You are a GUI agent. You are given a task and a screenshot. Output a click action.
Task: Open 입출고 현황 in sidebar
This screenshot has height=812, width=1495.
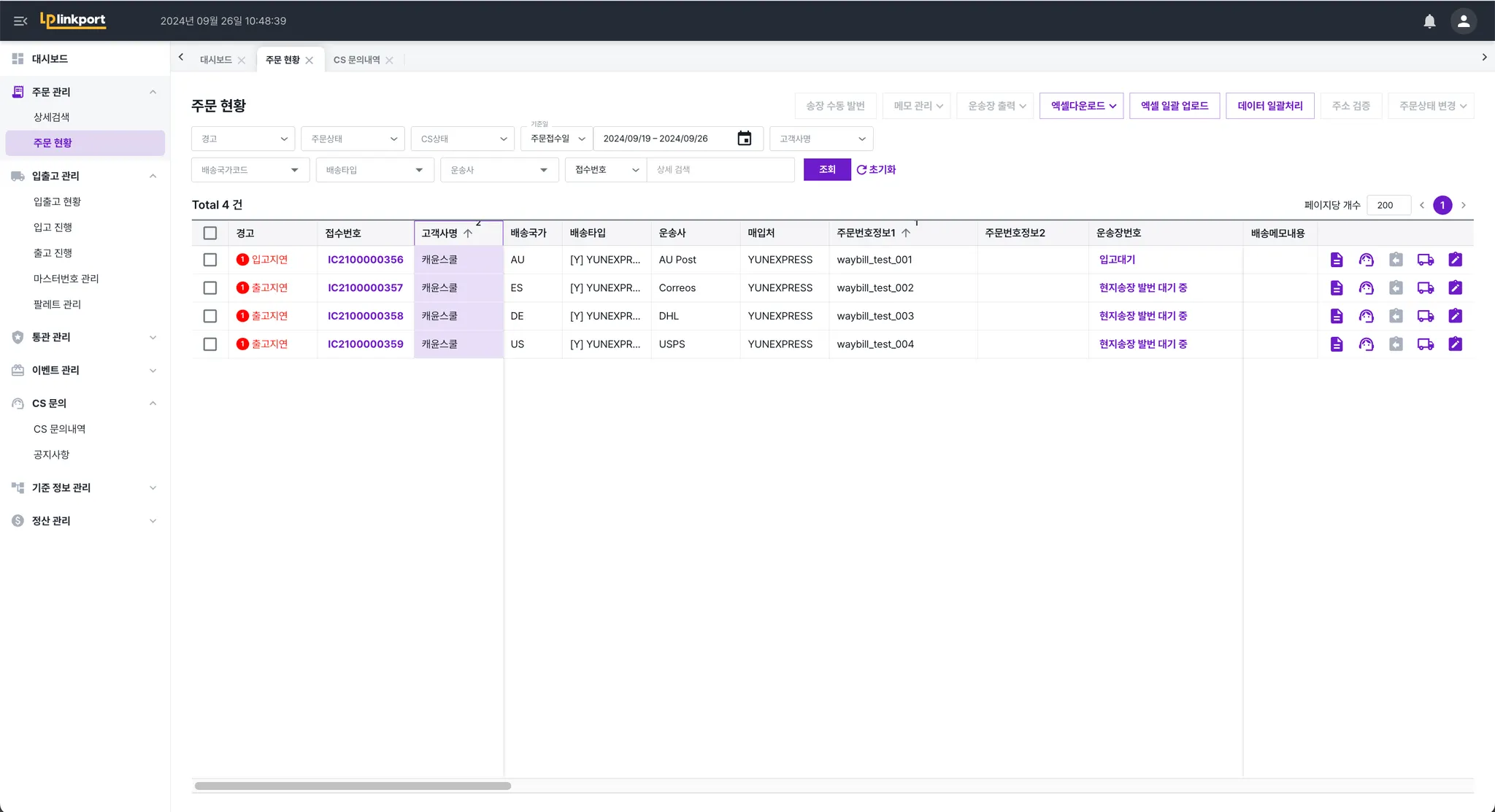coord(57,201)
